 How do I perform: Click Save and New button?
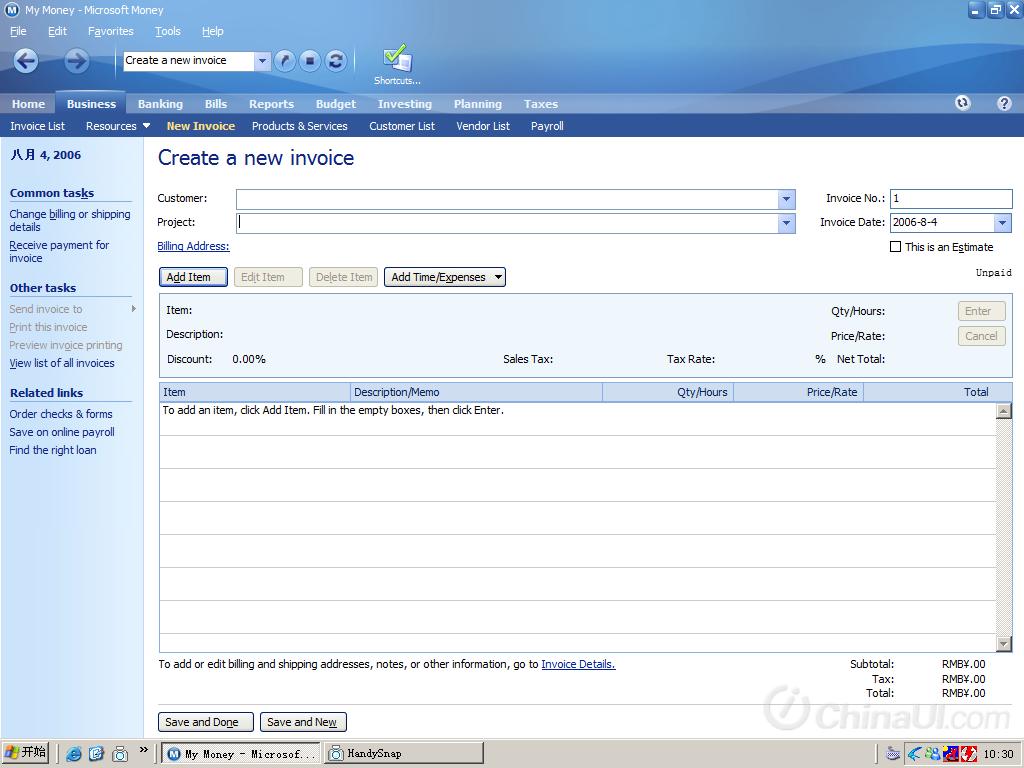pos(304,722)
